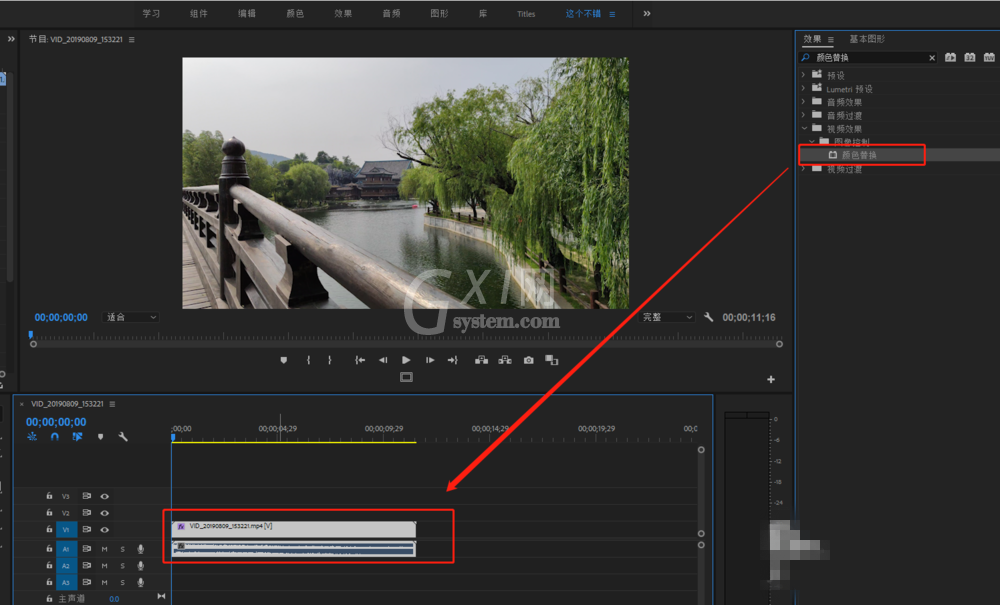Clear the effects search field
The height and width of the screenshot is (605, 1000).
[x=932, y=58]
